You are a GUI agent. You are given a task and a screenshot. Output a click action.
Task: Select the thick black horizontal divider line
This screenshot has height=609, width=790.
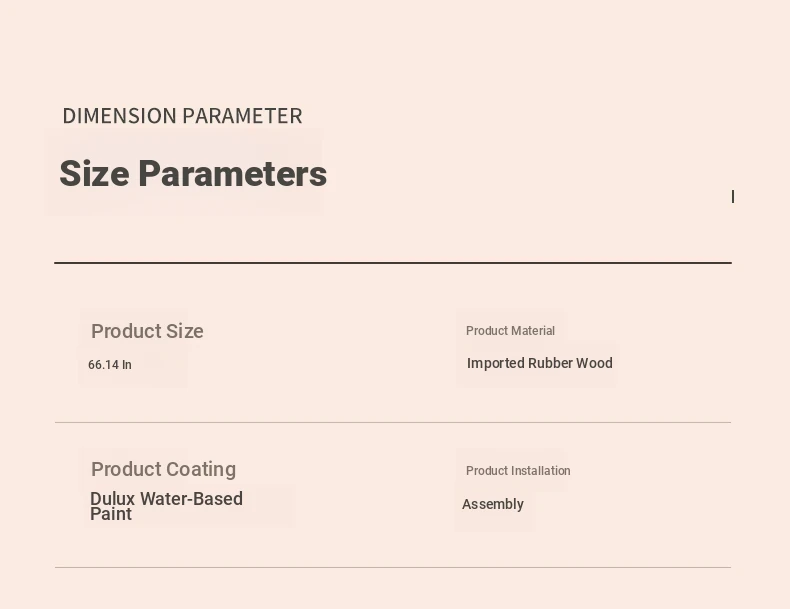click(x=393, y=262)
